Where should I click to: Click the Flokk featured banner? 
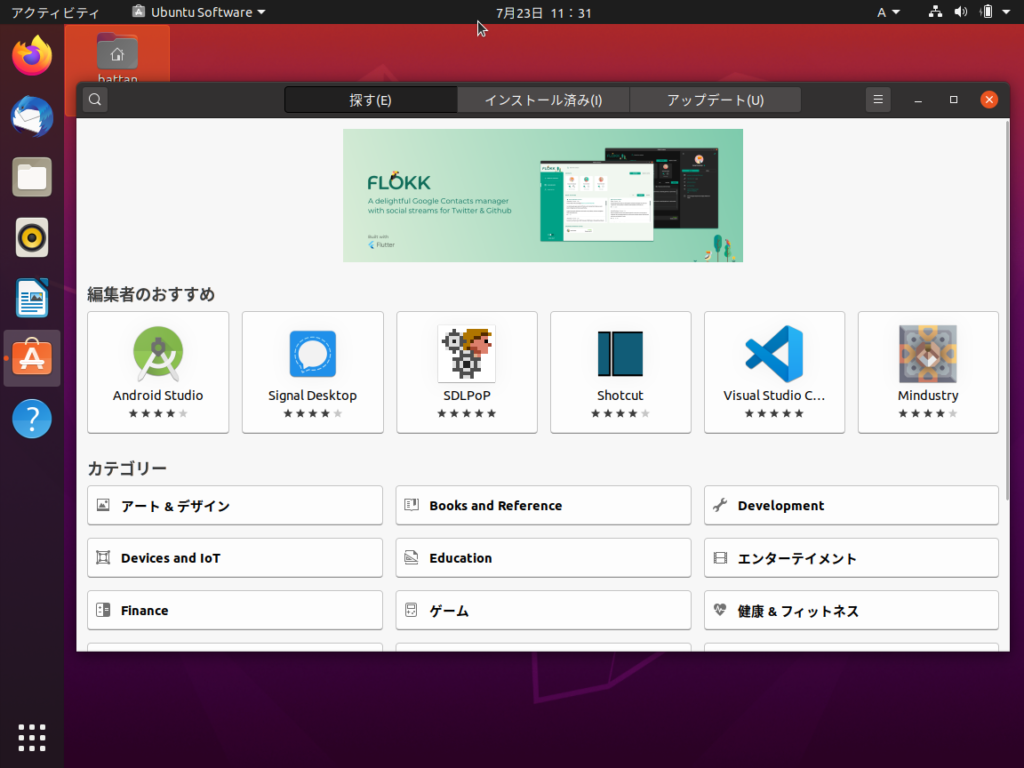[x=543, y=195]
